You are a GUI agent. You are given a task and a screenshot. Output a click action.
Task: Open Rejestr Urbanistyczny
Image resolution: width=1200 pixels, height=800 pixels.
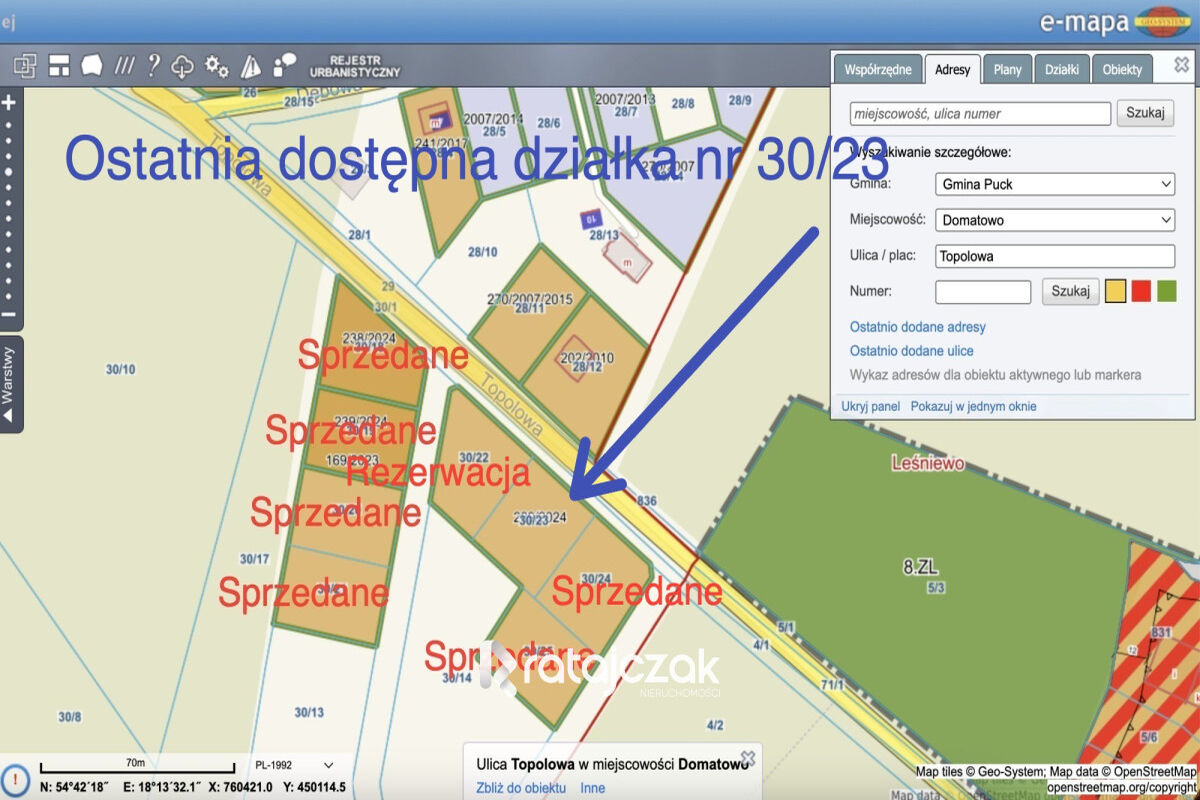355,66
